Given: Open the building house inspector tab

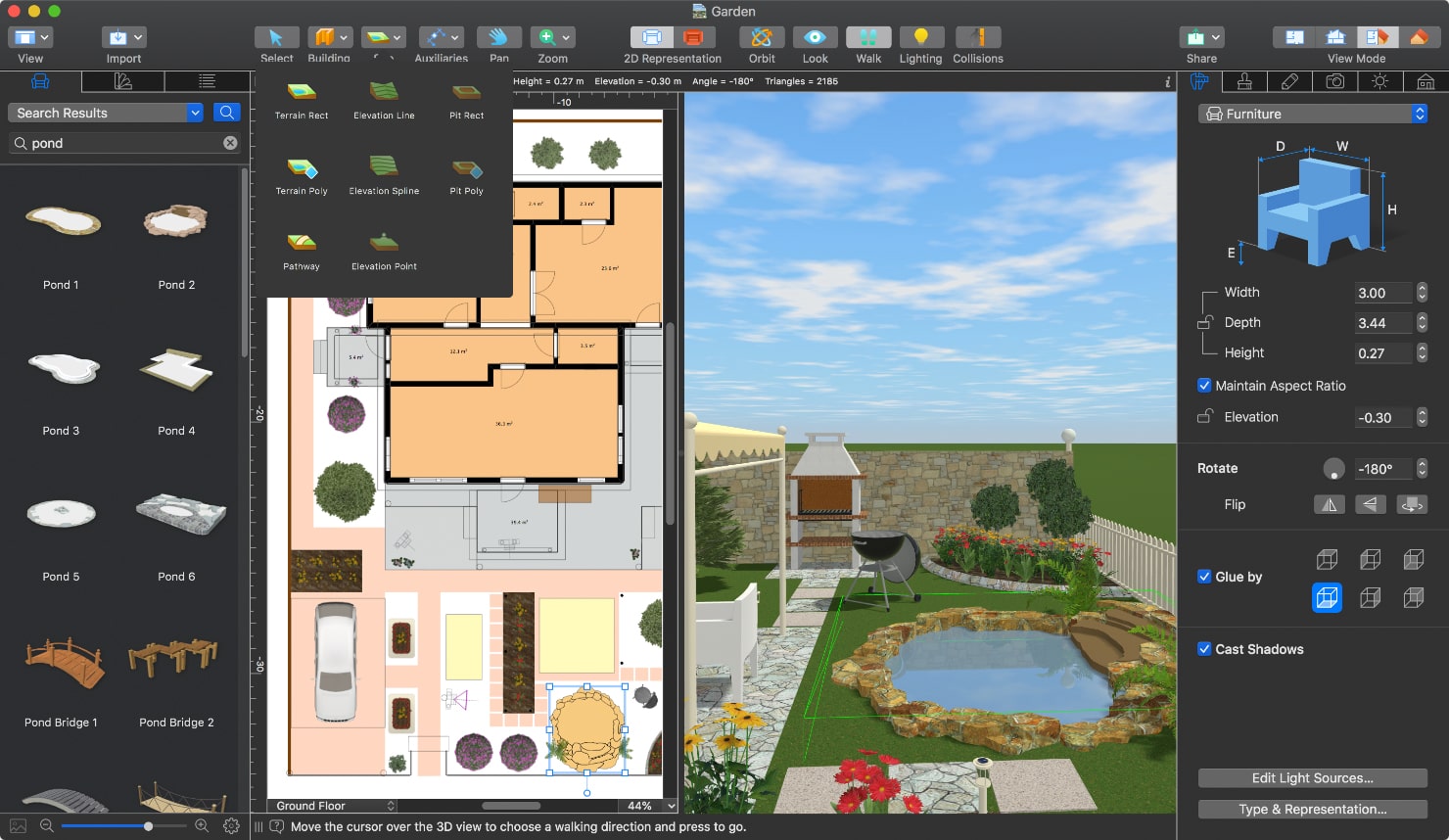Looking at the screenshot, I should click(1426, 81).
